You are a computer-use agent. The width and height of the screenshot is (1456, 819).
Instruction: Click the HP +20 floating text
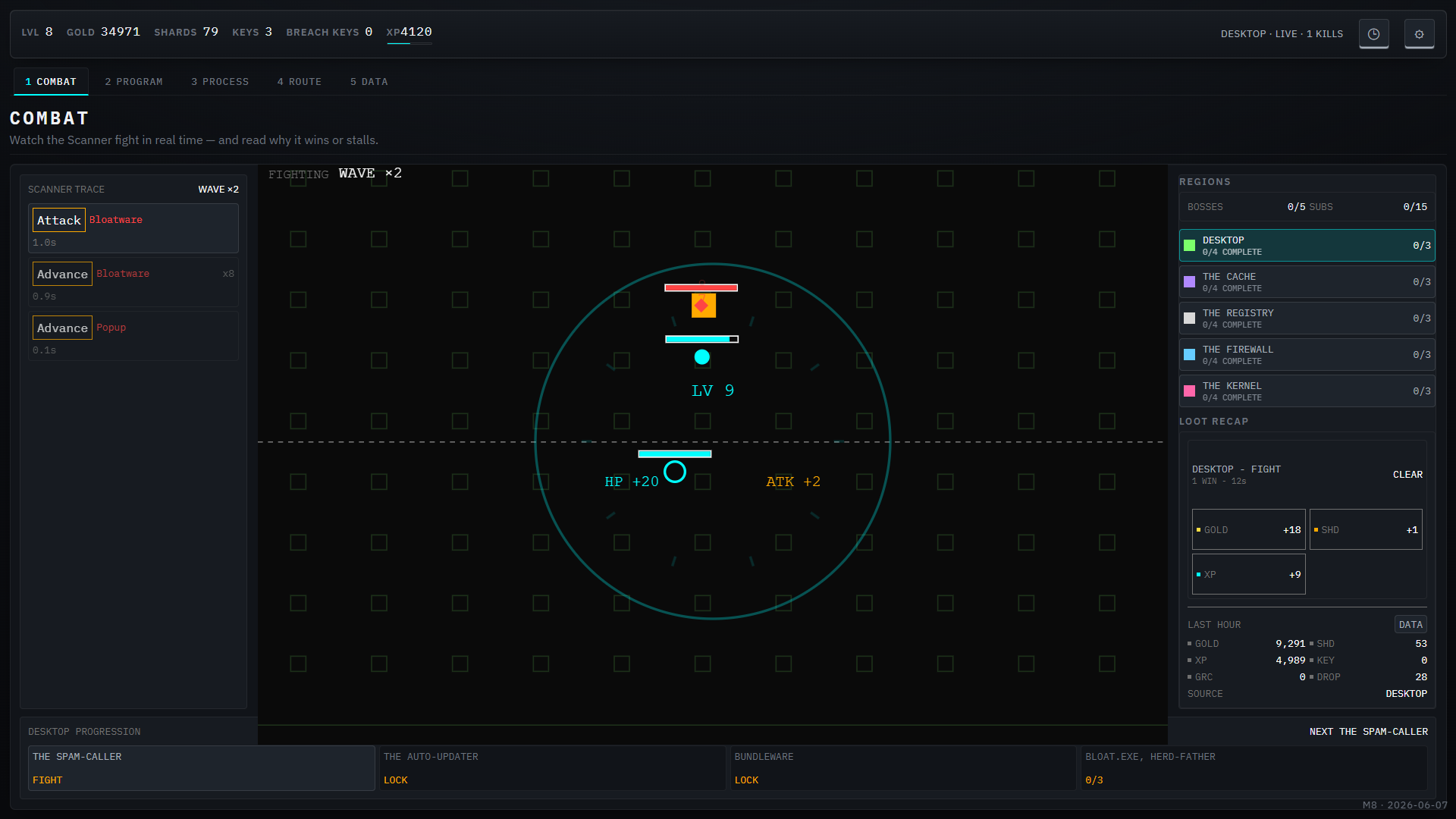pos(632,482)
